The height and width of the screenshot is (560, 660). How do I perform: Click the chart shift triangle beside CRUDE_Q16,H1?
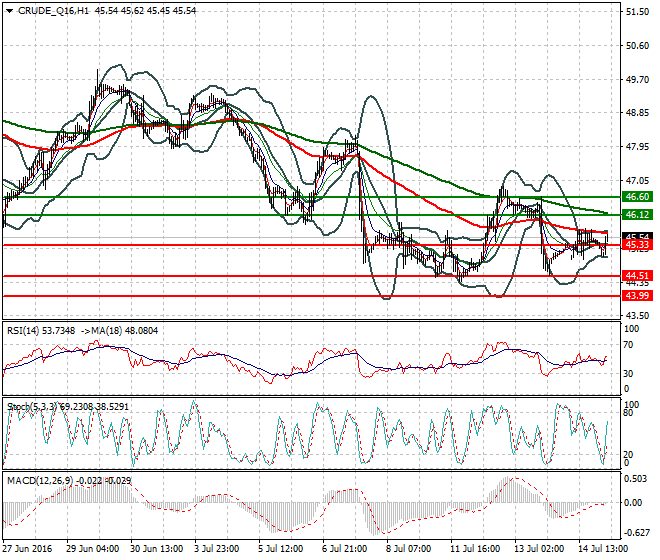(x=7, y=11)
